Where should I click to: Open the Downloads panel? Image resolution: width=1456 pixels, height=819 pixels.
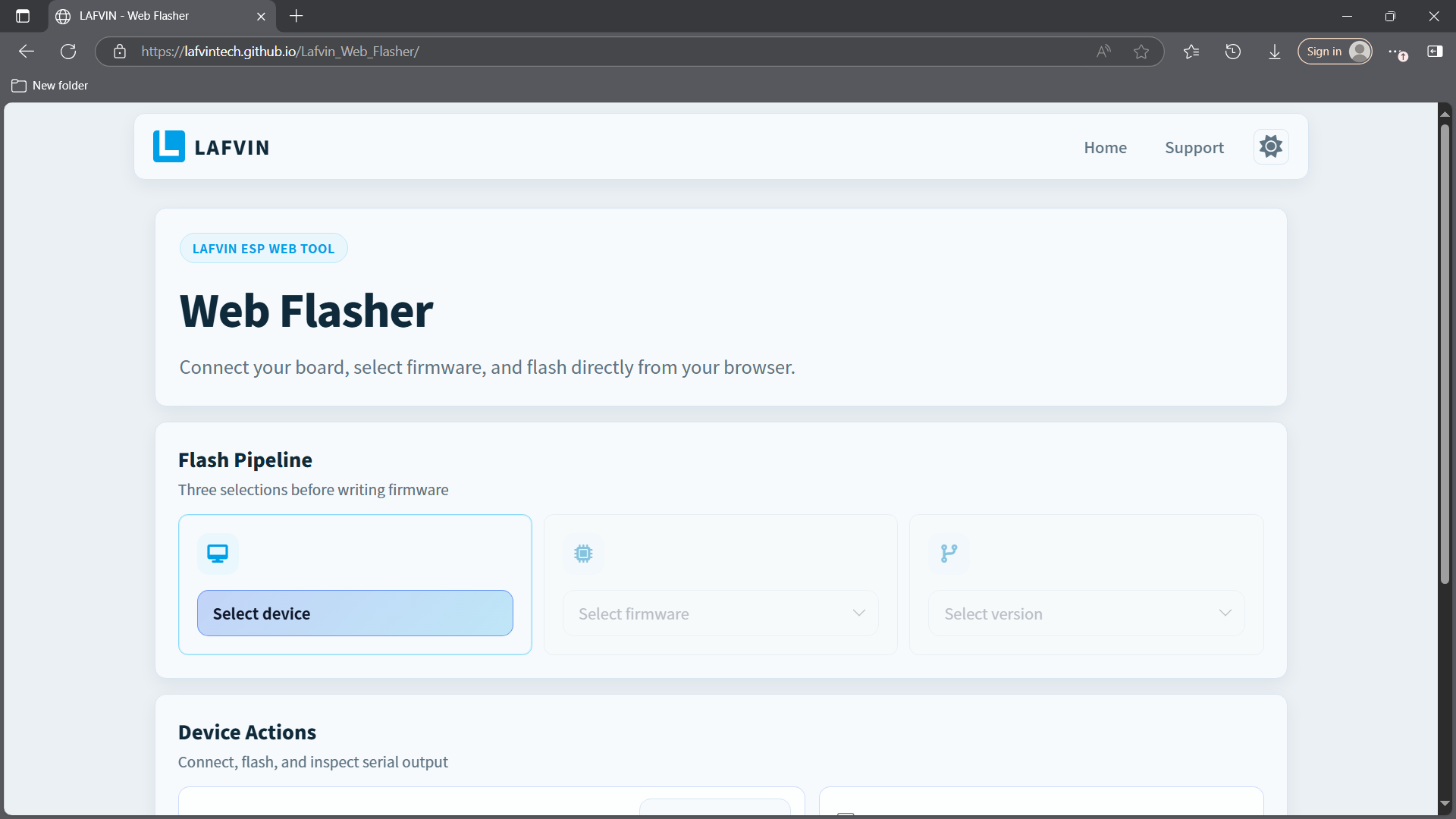coord(1275,52)
